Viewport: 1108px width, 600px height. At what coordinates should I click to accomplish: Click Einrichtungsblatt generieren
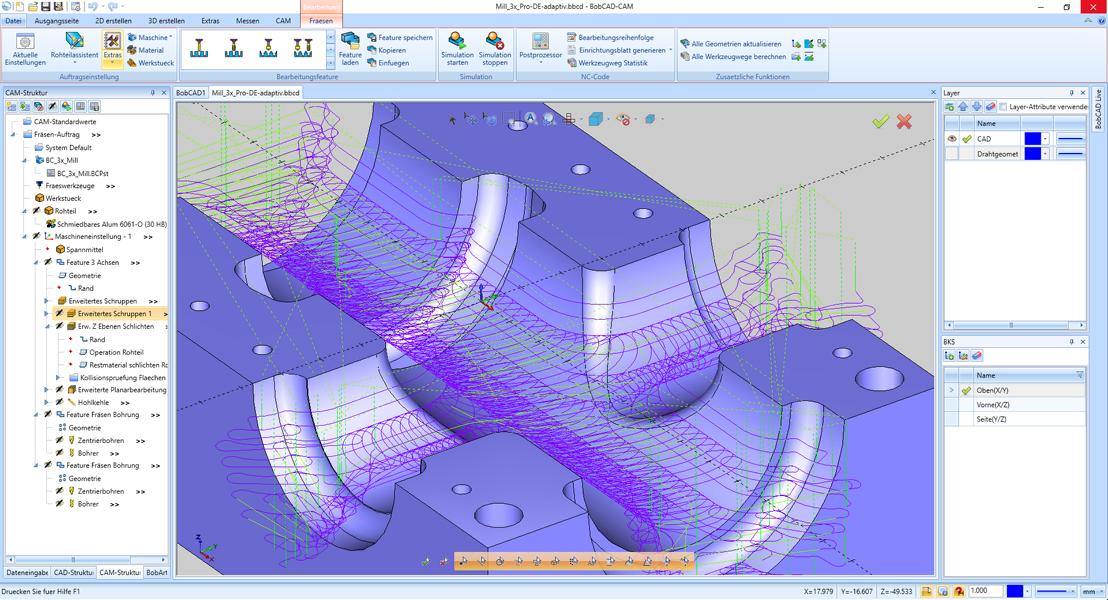pos(617,50)
